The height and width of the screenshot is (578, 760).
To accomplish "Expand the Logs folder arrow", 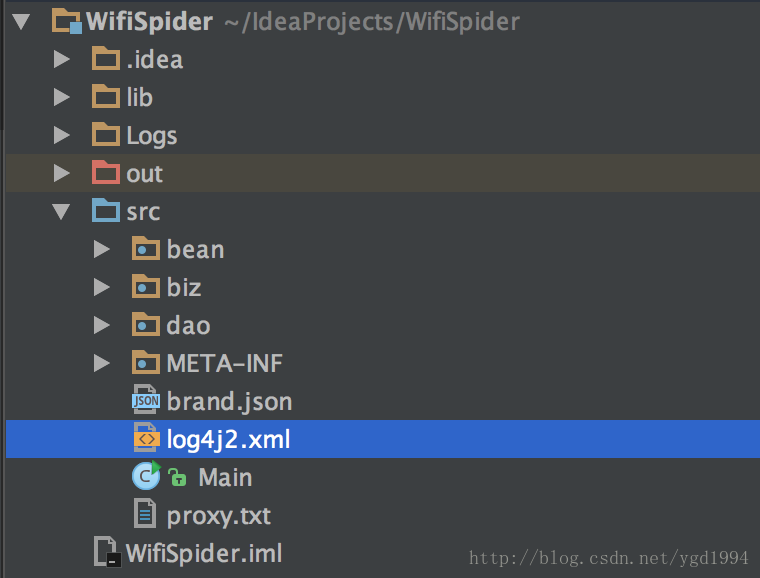I will click(x=62, y=135).
